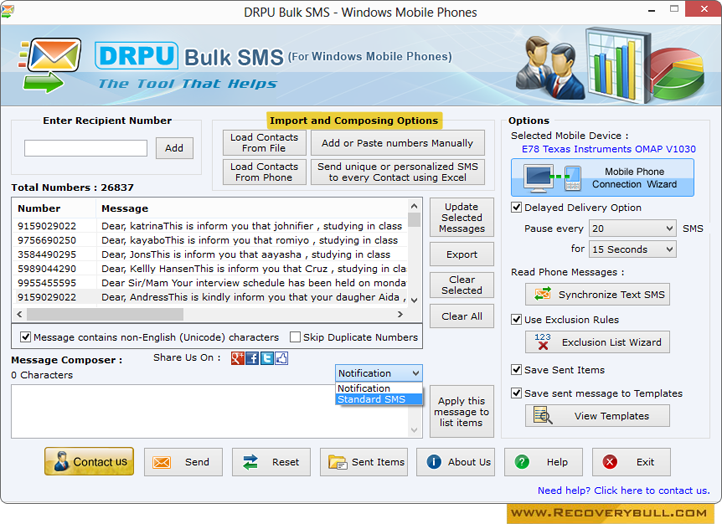Select row with number 9756690250
This screenshot has width=722, height=524.
point(211,240)
